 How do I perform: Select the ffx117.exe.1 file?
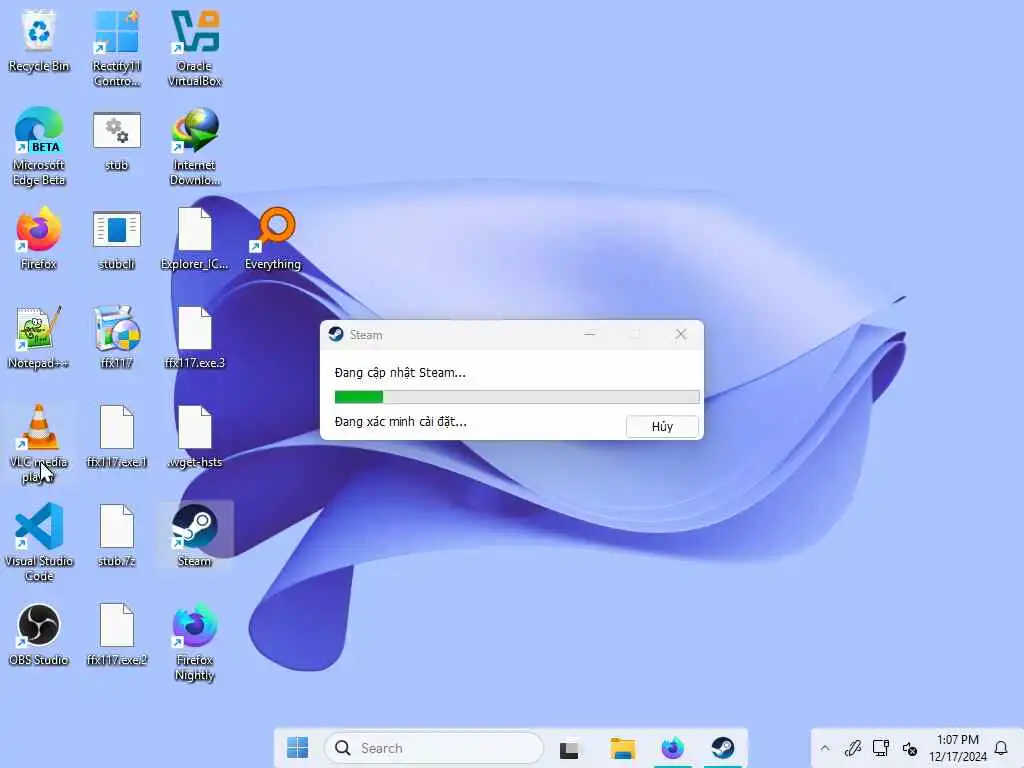click(116, 437)
